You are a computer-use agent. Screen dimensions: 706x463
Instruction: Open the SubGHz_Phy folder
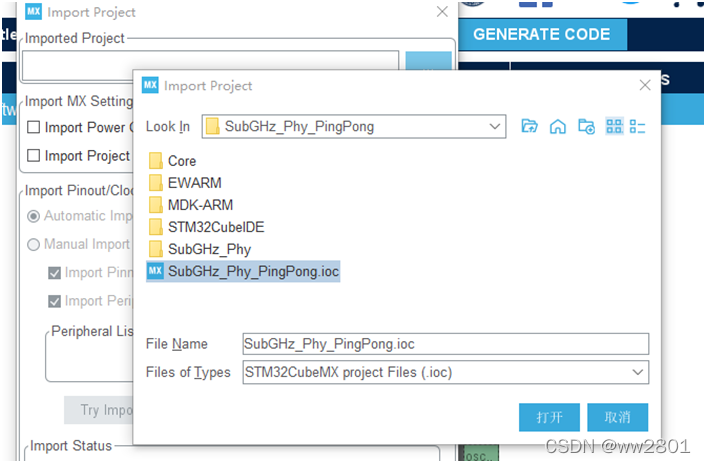pyautogui.click(x=199, y=249)
